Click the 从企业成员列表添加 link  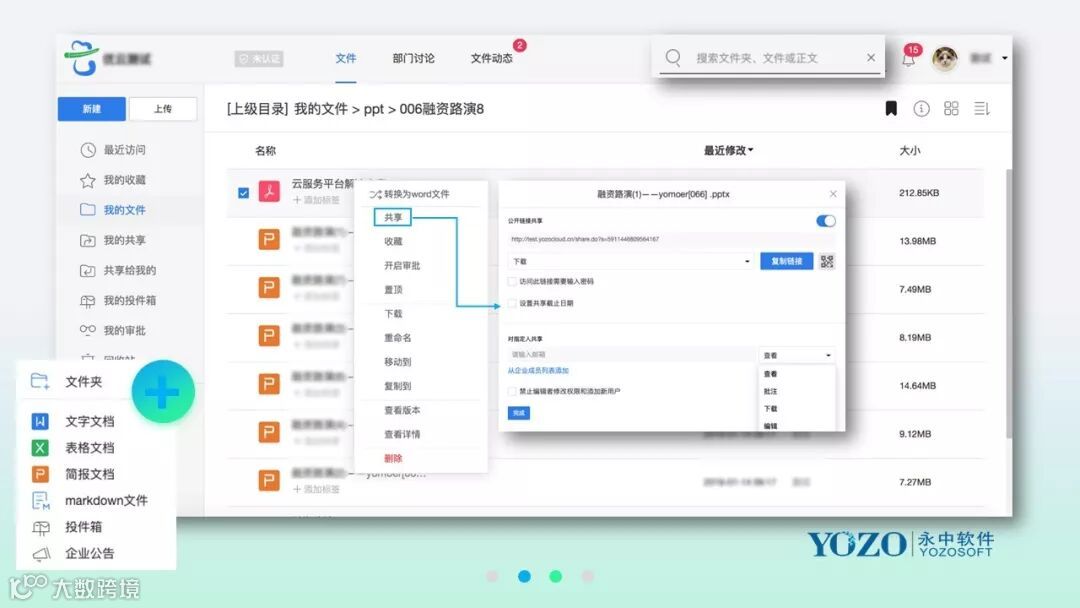coord(539,370)
